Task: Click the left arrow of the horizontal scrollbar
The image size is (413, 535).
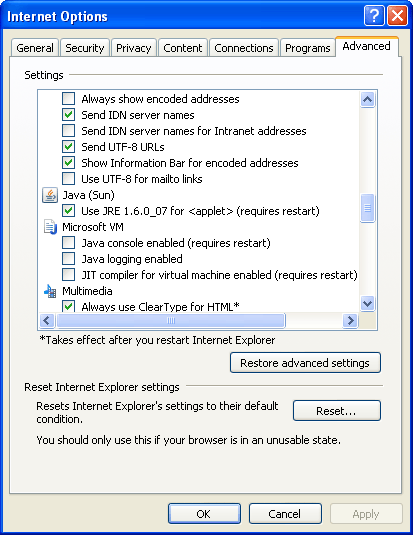Action: [x=47, y=321]
